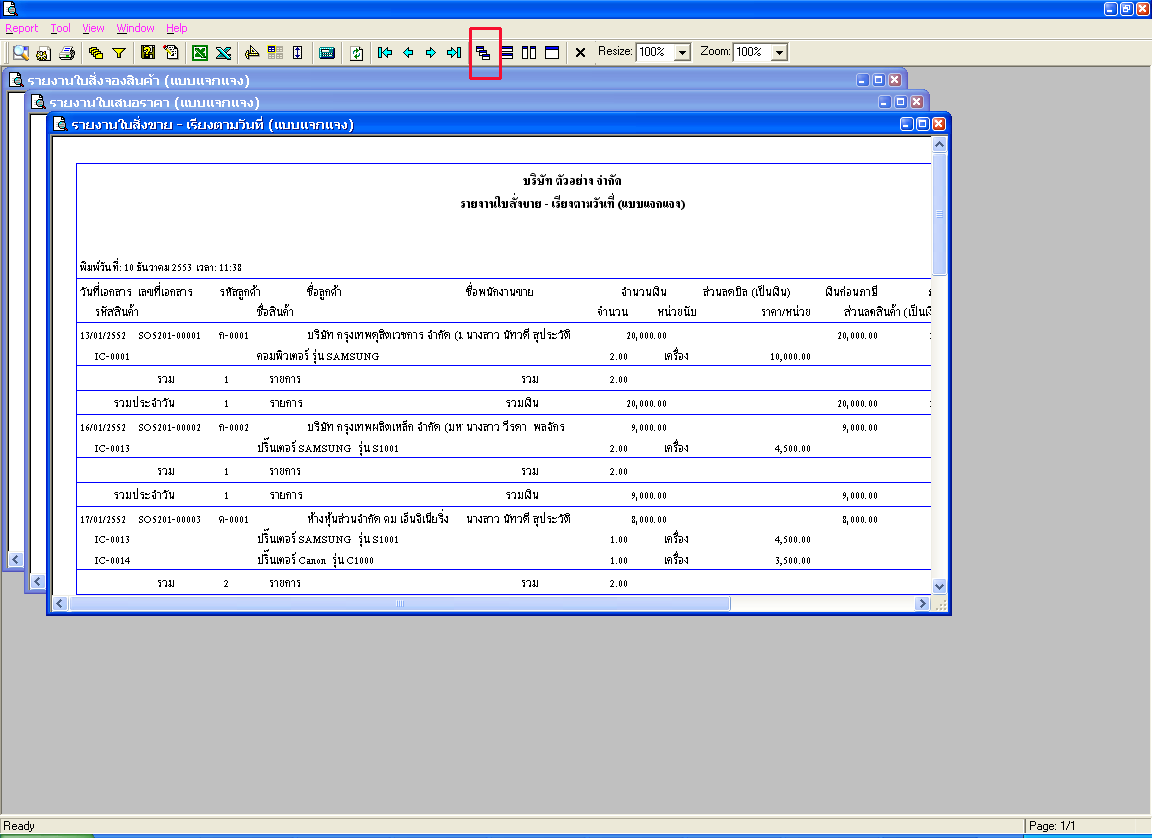Expand the Zoom percentage dropdown

[780, 52]
